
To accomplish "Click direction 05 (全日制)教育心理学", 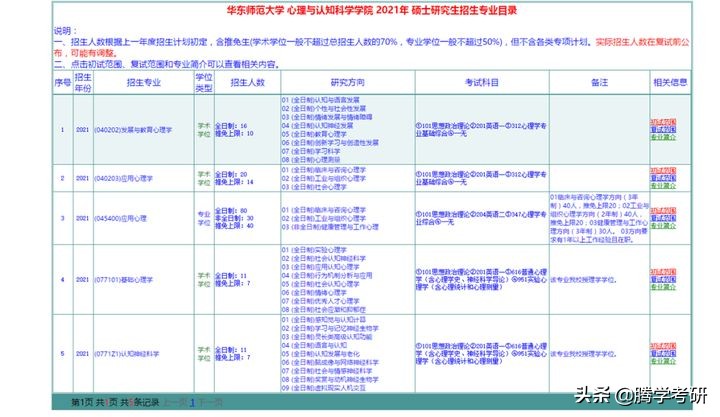I will [x=314, y=134].
